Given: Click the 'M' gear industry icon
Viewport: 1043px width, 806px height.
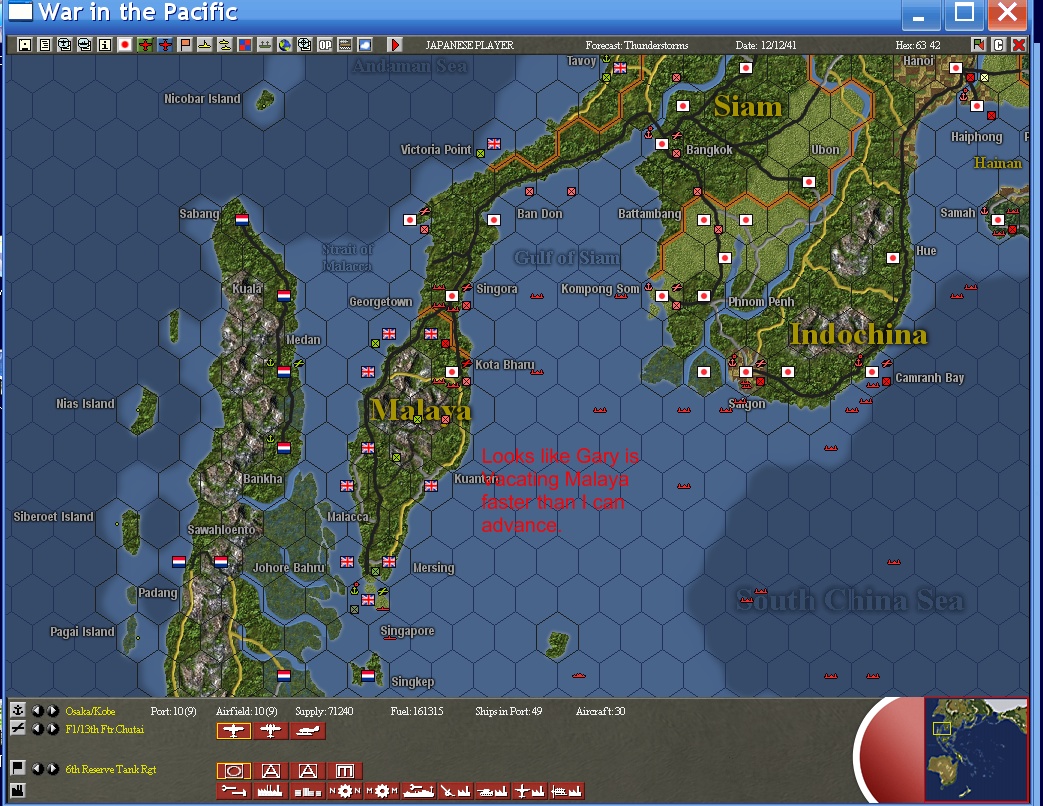Looking at the screenshot, I should pyautogui.click(x=382, y=791).
